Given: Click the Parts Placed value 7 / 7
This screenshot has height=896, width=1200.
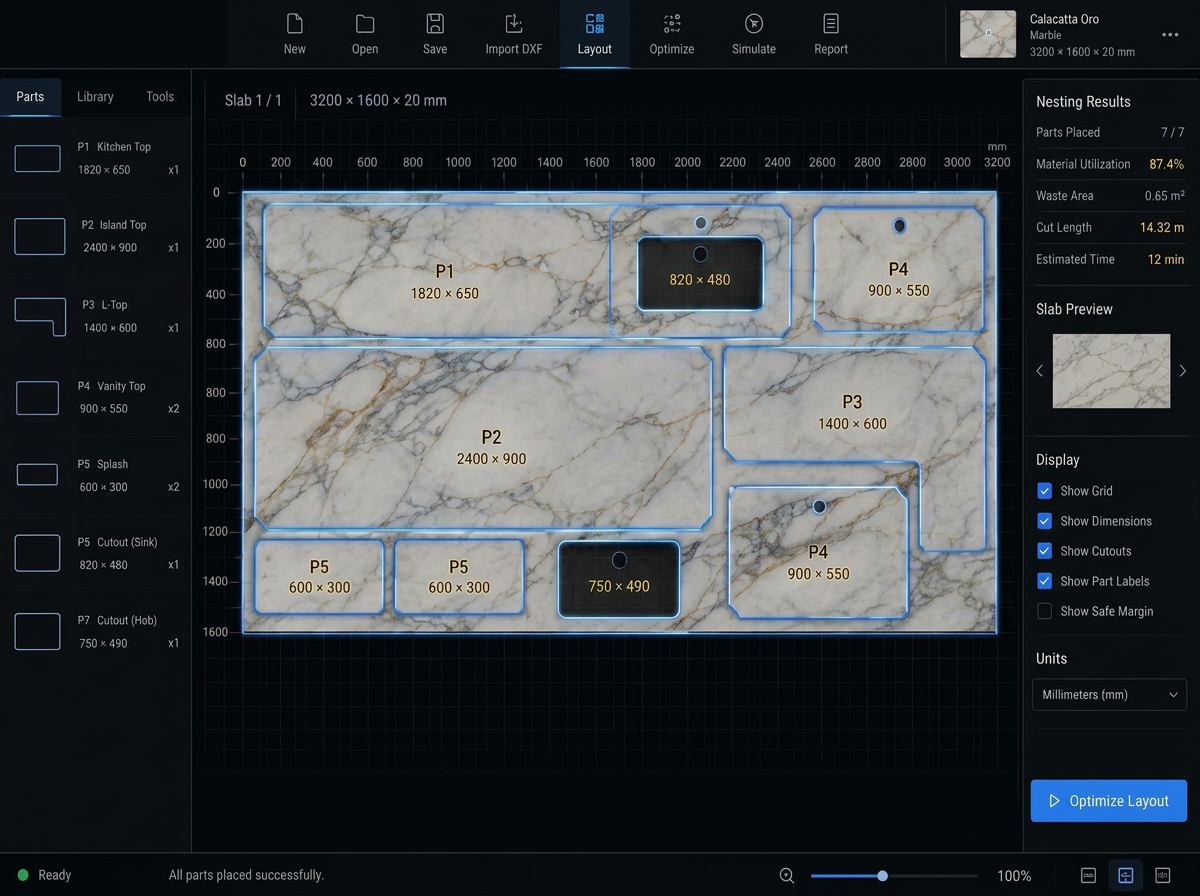Looking at the screenshot, I should (1172, 132).
